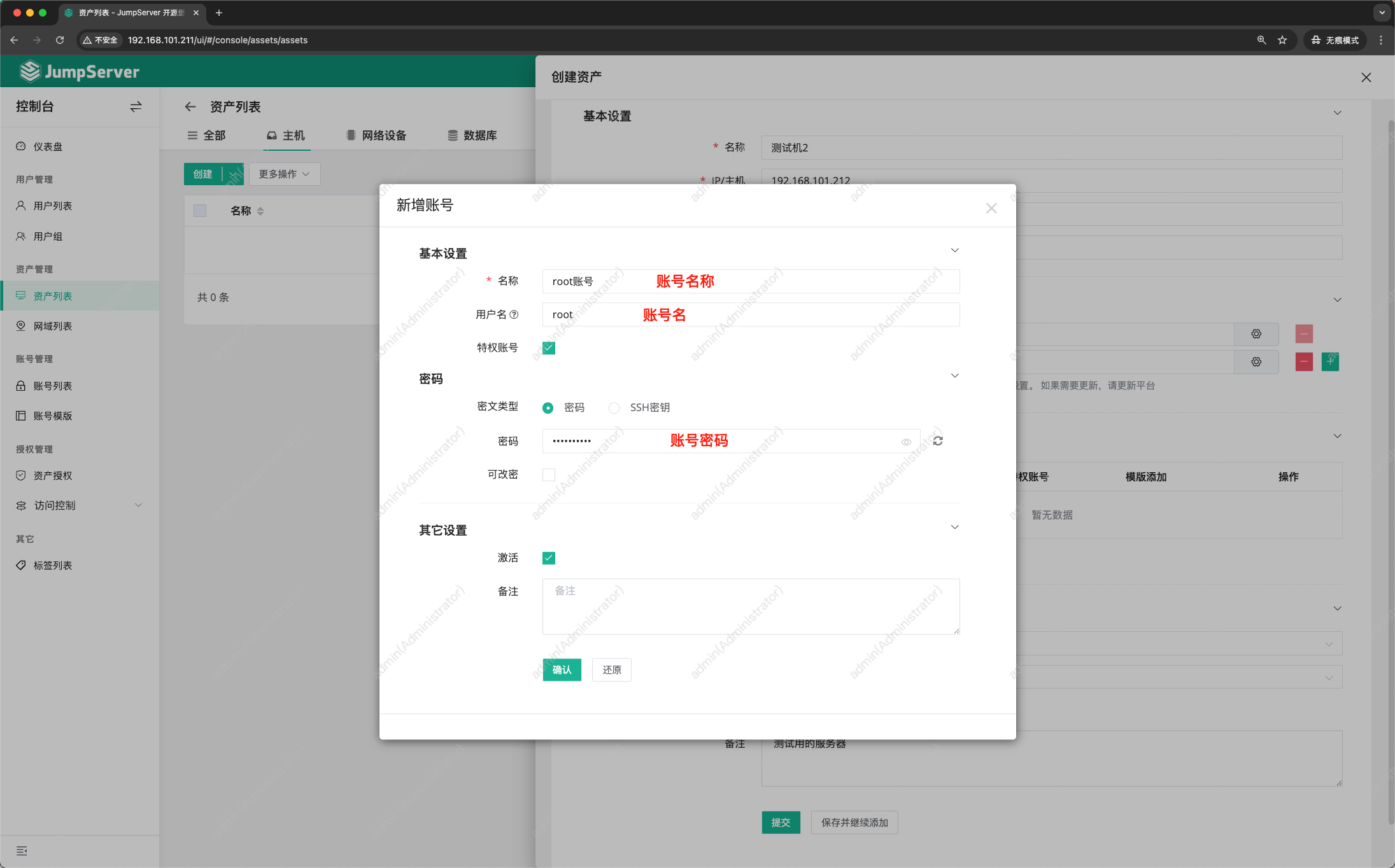Viewport: 1395px width, 868px height.
Task: Uncheck the 特权账号 checkbox
Action: point(548,347)
